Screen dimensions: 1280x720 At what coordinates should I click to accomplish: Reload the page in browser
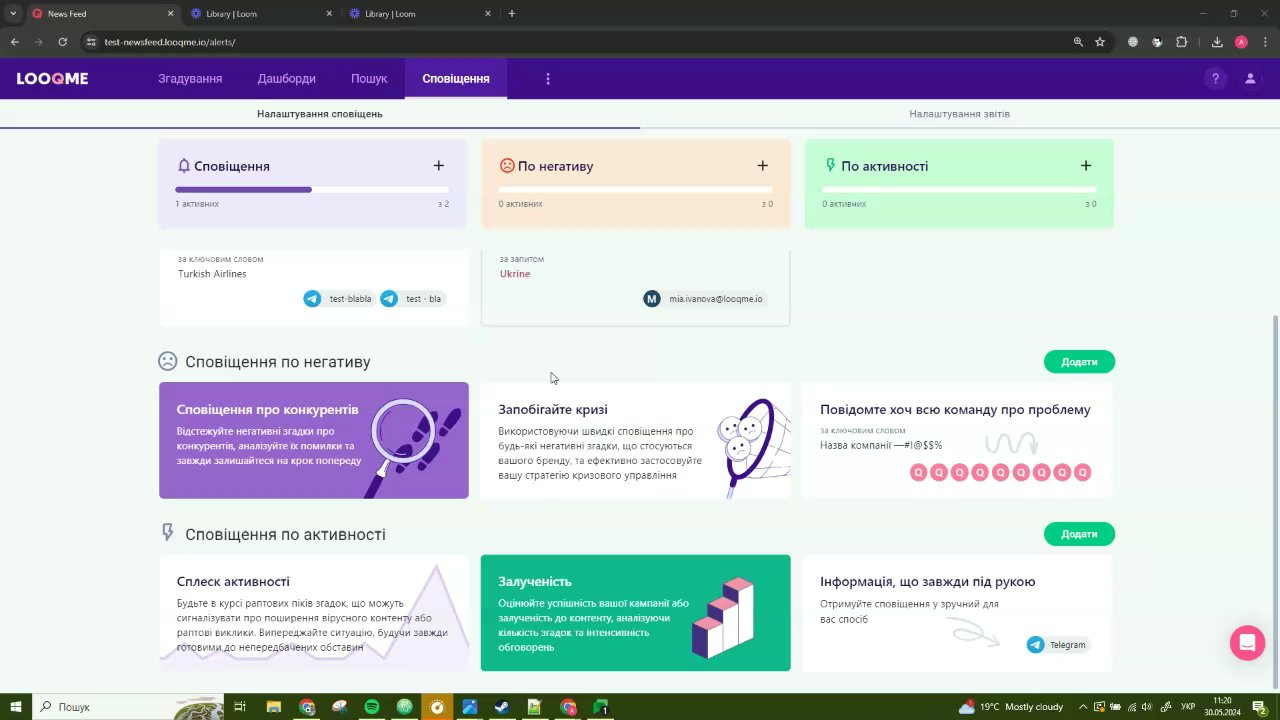click(x=62, y=42)
